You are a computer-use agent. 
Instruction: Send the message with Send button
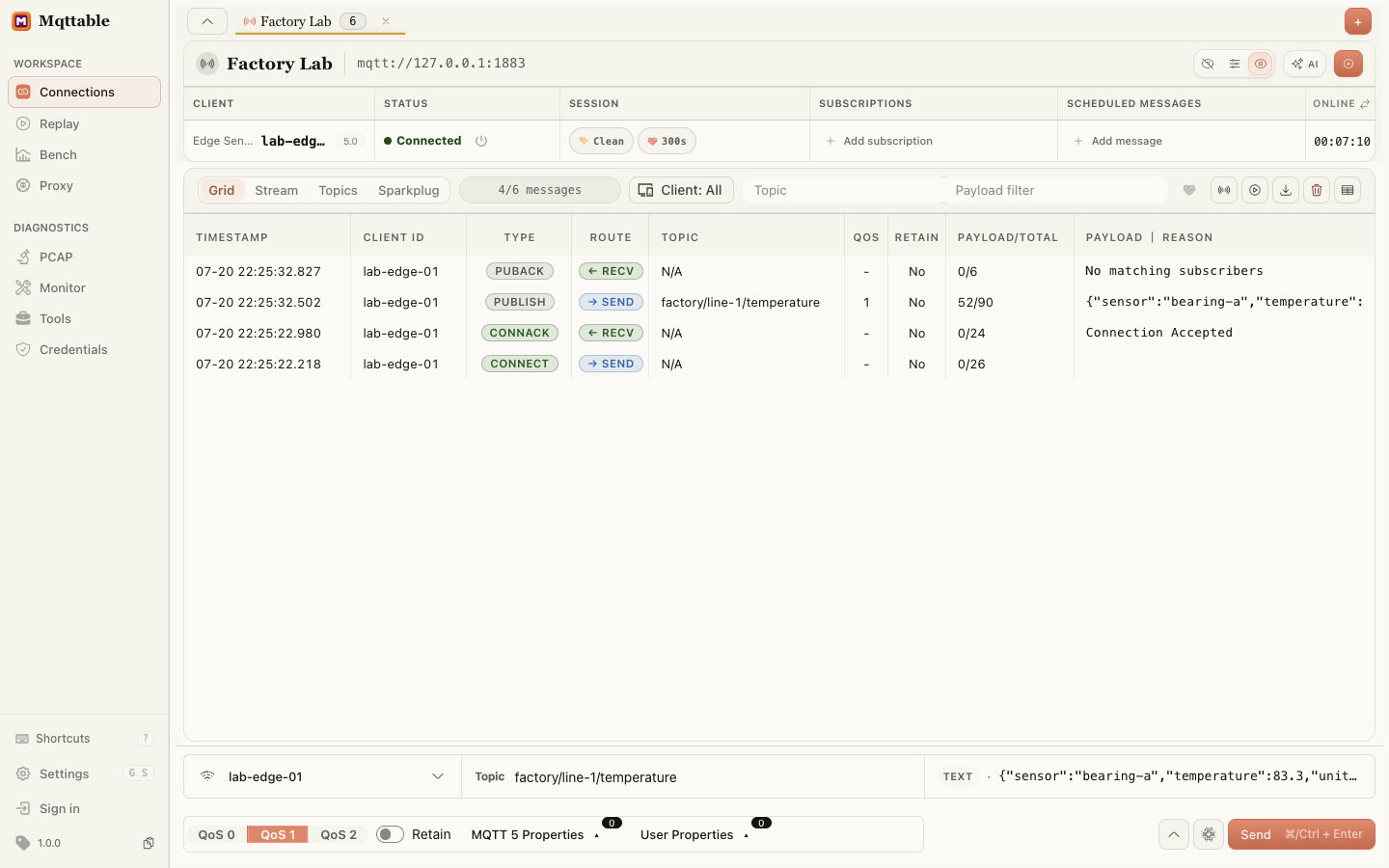pos(1301,834)
